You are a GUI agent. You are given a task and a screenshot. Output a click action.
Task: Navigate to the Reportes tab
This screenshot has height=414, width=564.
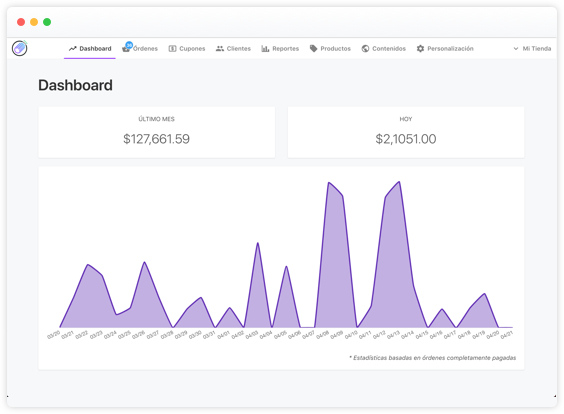[286, 49]
